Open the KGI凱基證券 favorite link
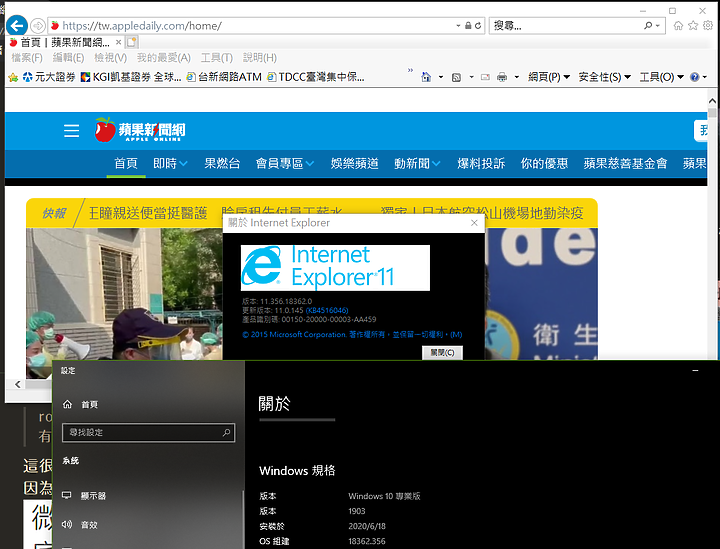 (x=131, y=77)
